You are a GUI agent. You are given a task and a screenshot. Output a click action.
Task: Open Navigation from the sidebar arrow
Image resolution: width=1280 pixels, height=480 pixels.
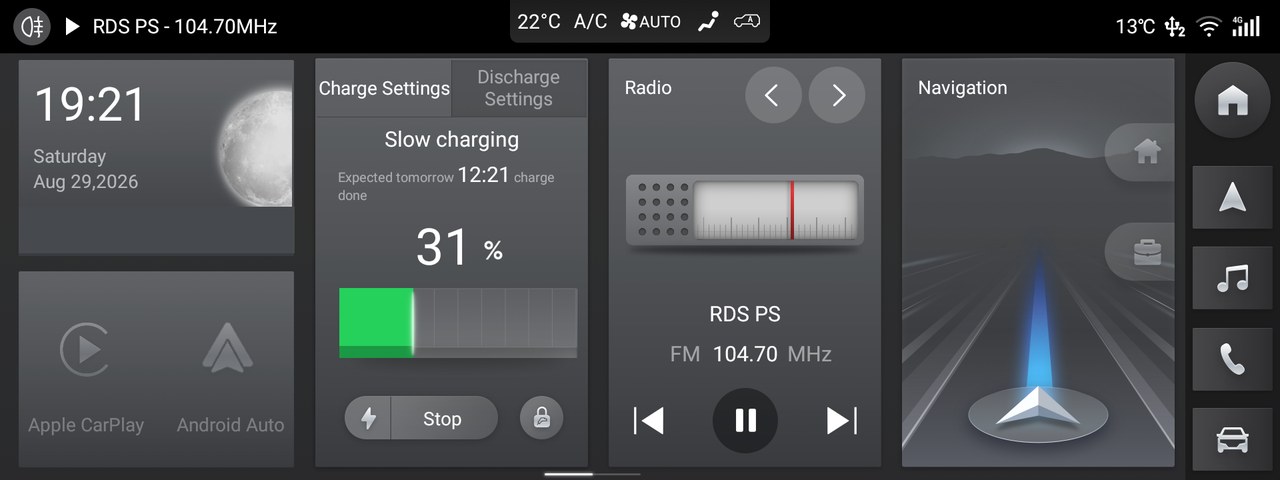click(x=1232, y=198)
